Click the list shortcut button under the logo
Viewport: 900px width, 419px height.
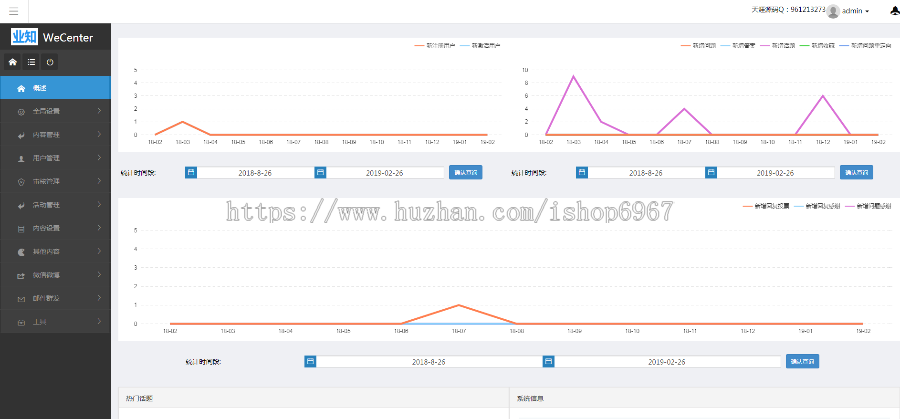(x=31, y=62)
